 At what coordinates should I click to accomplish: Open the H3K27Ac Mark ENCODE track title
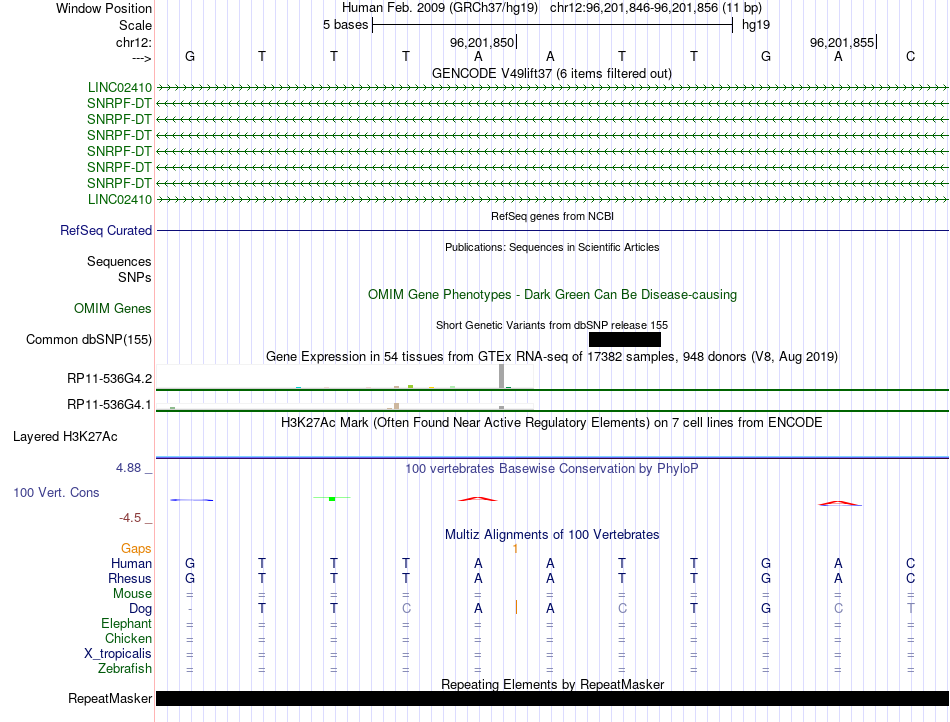(551, 422)
